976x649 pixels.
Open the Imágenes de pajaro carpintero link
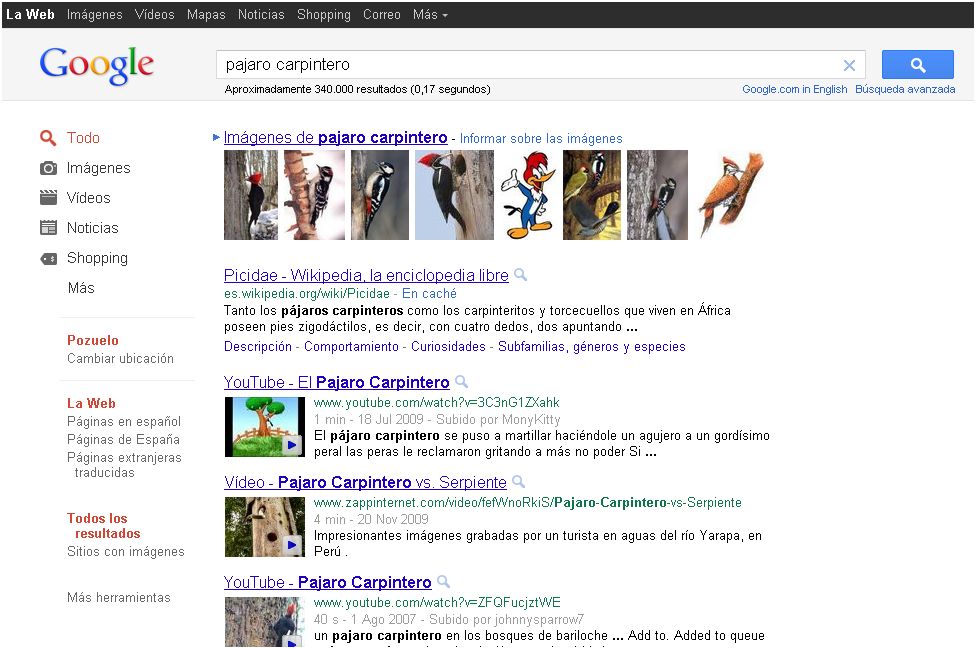click(336, 138)
